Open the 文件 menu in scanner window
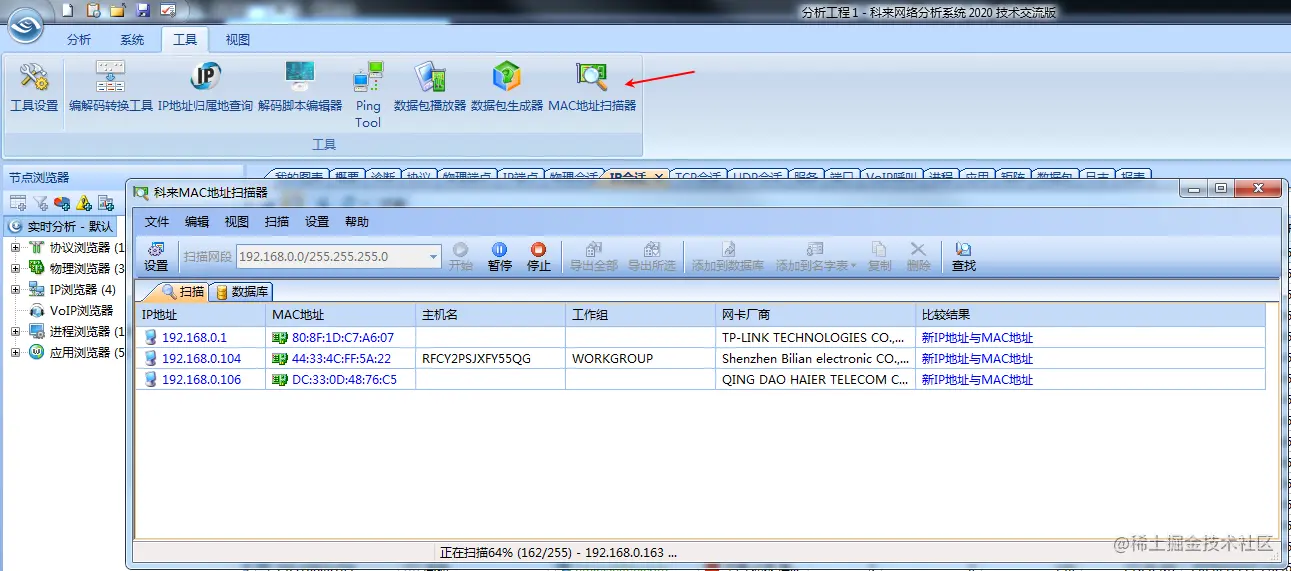Screen dimensions: 1291x571 (157, 222)
